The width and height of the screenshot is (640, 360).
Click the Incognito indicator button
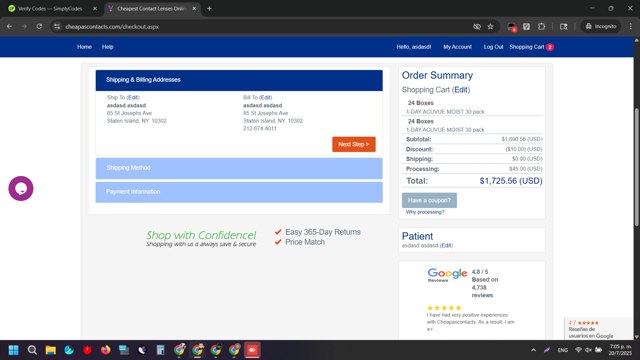click(601, 27)
